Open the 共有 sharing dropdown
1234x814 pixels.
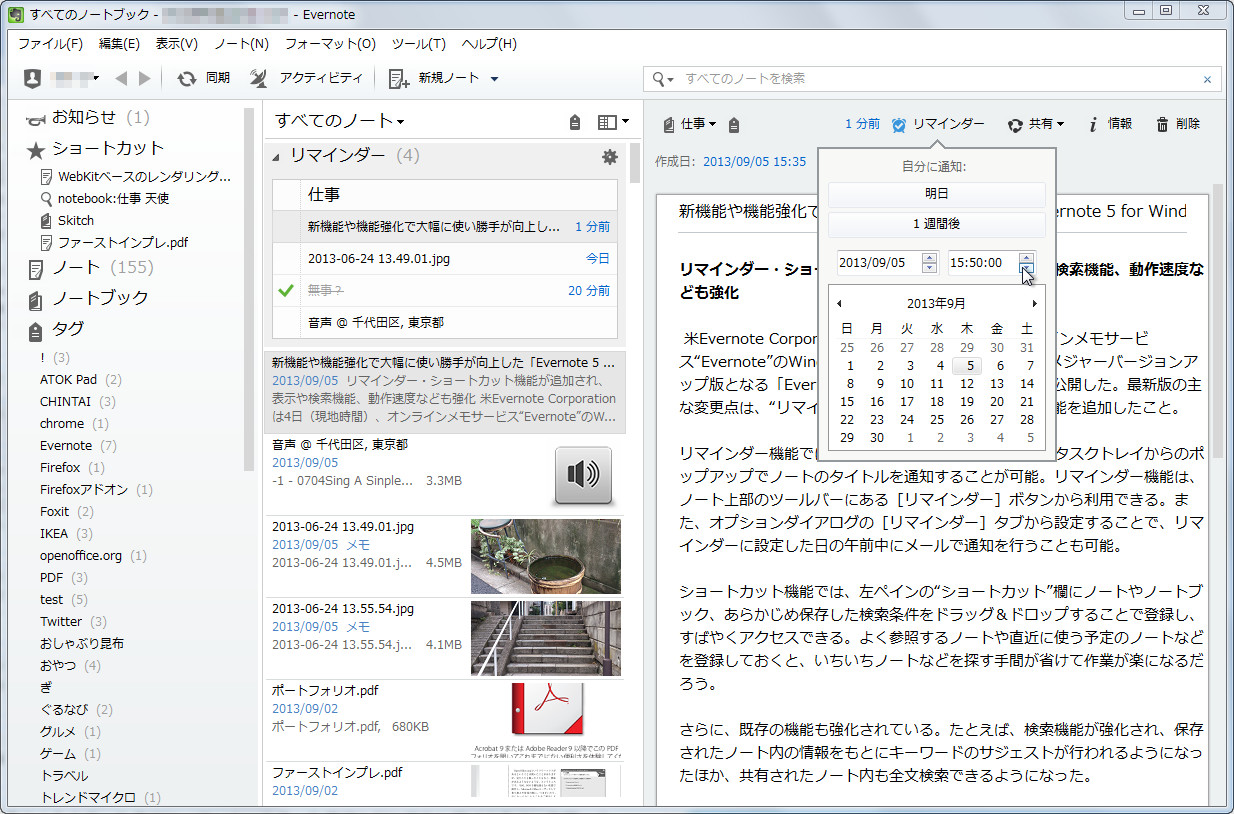tap(1040, 125)
